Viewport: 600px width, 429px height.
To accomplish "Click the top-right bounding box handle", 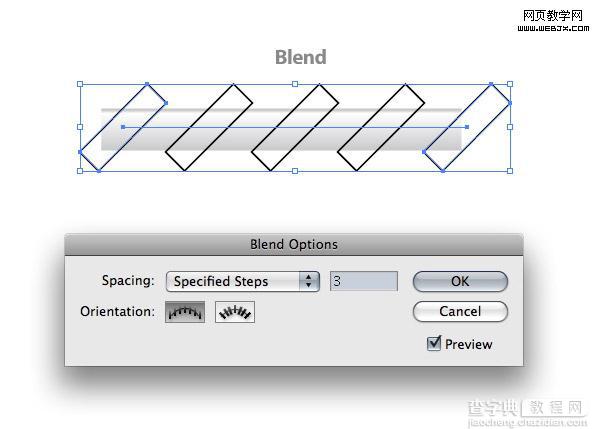I will point(510,84).
